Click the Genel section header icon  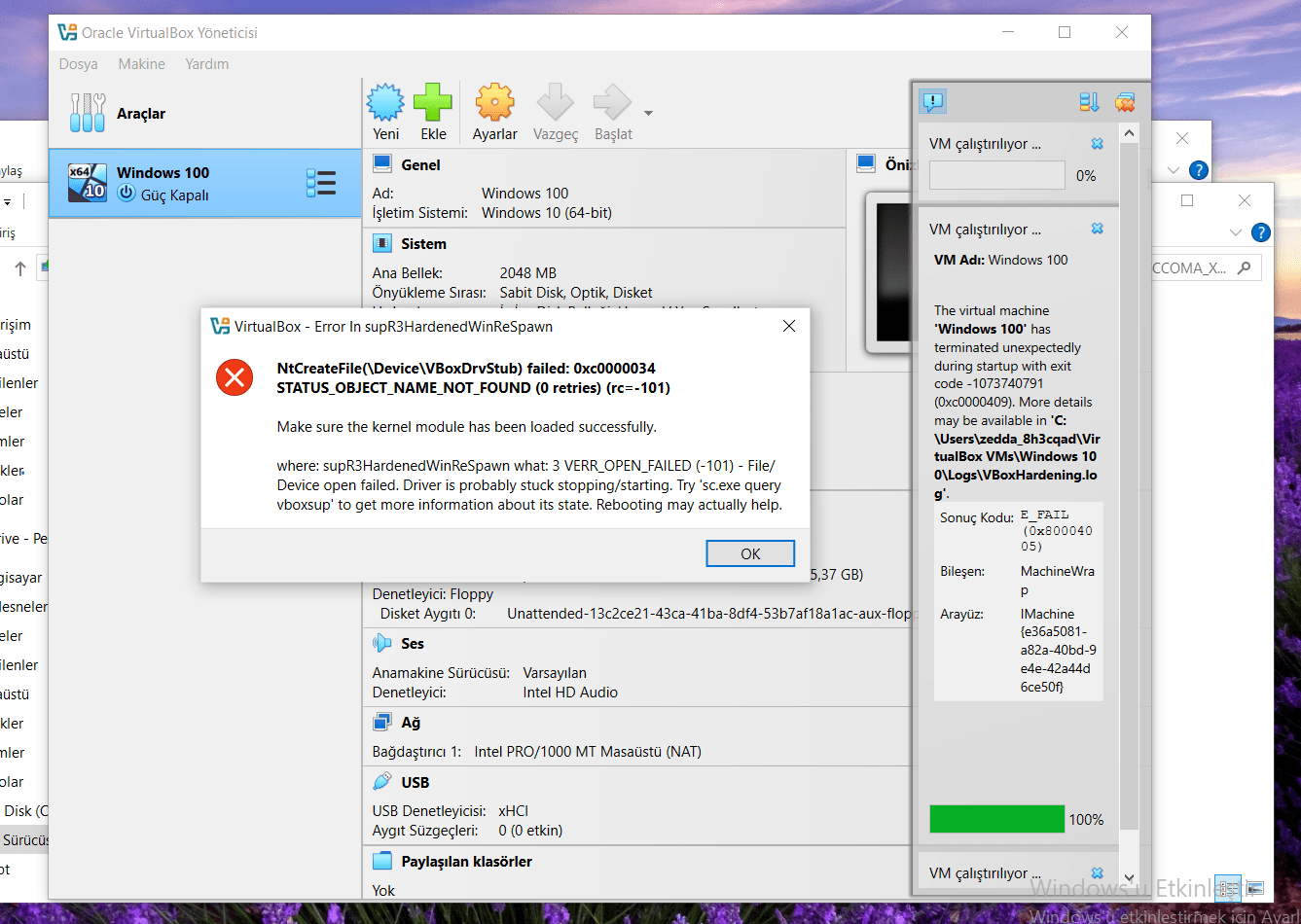coord(382,164)
